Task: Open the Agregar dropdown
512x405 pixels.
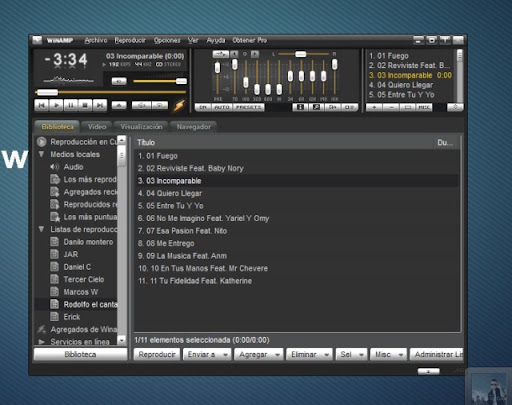Action: [x=259, y=354]
